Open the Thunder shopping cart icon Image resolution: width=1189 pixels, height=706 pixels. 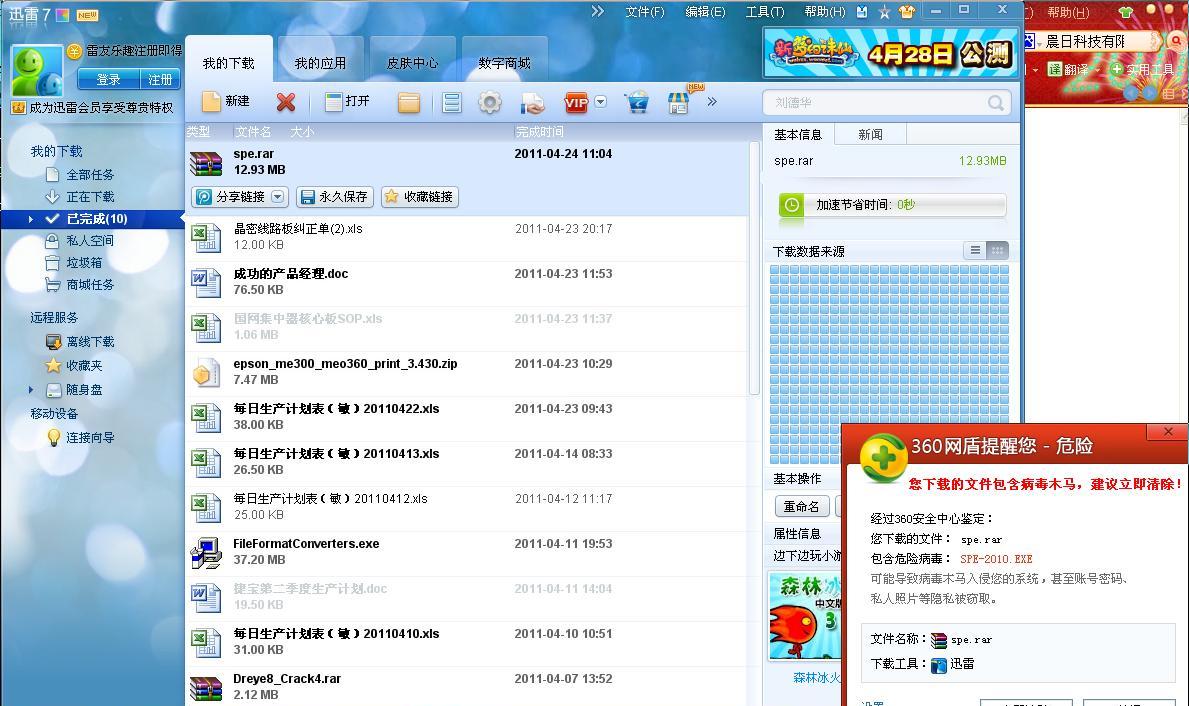635,101
